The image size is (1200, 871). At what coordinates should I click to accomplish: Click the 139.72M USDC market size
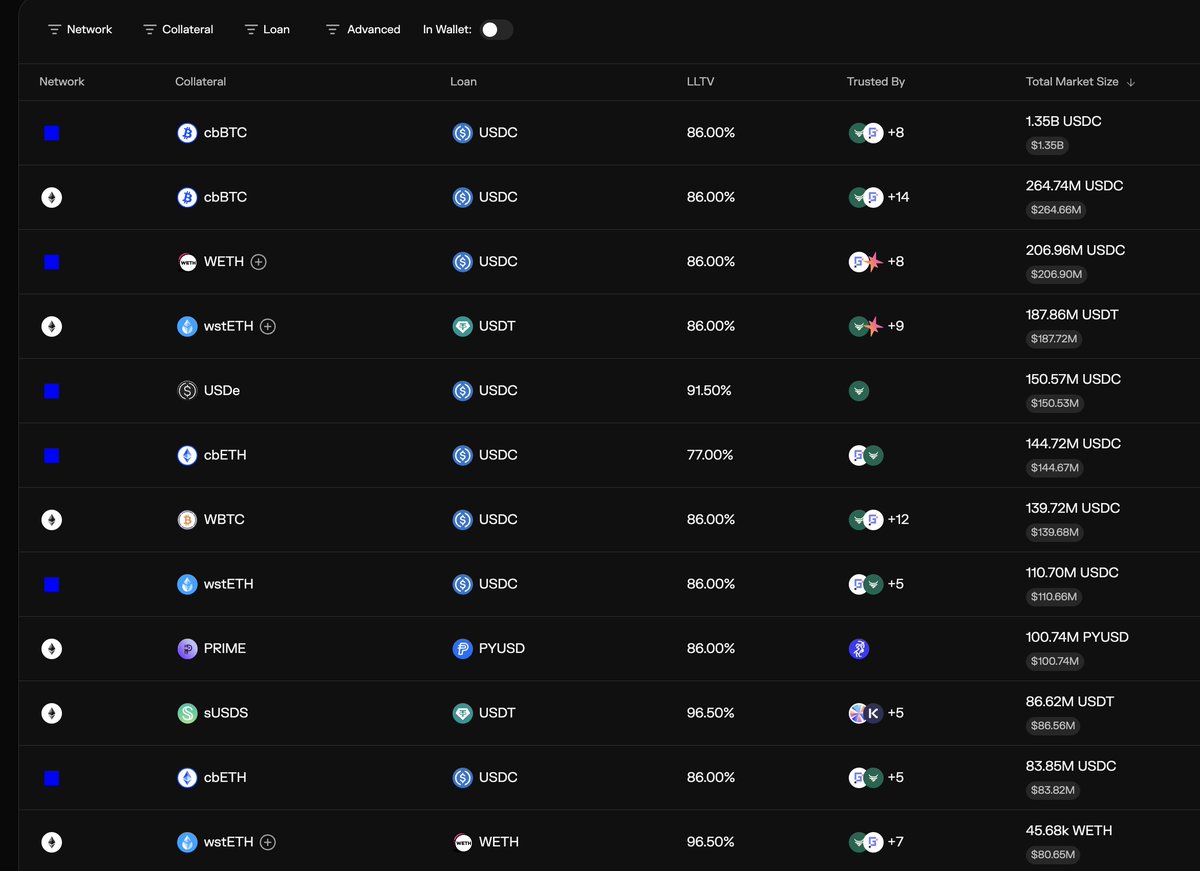[1074, 508]
